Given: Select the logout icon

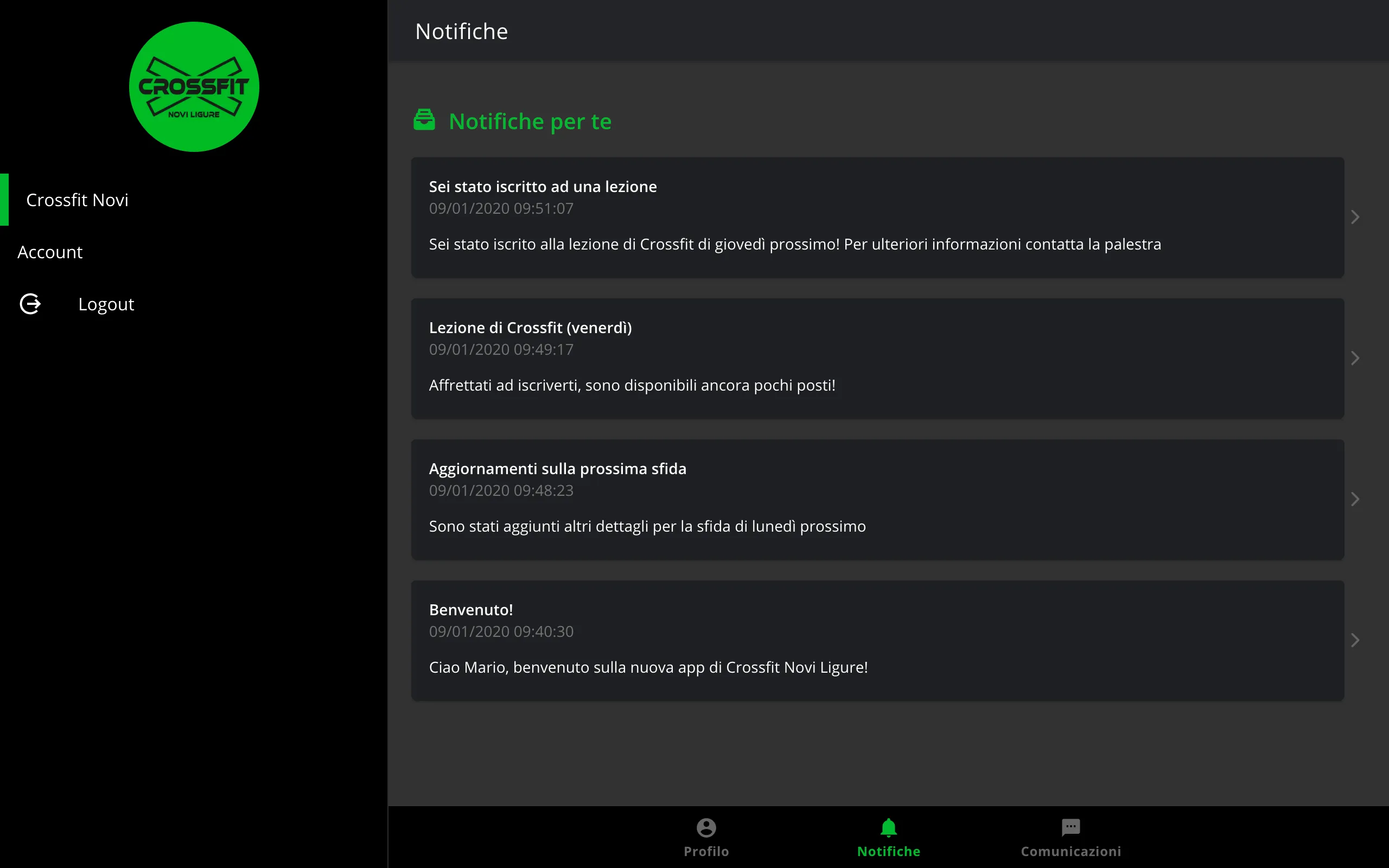Looking at the screenshot, I should [x=29, y=304].
